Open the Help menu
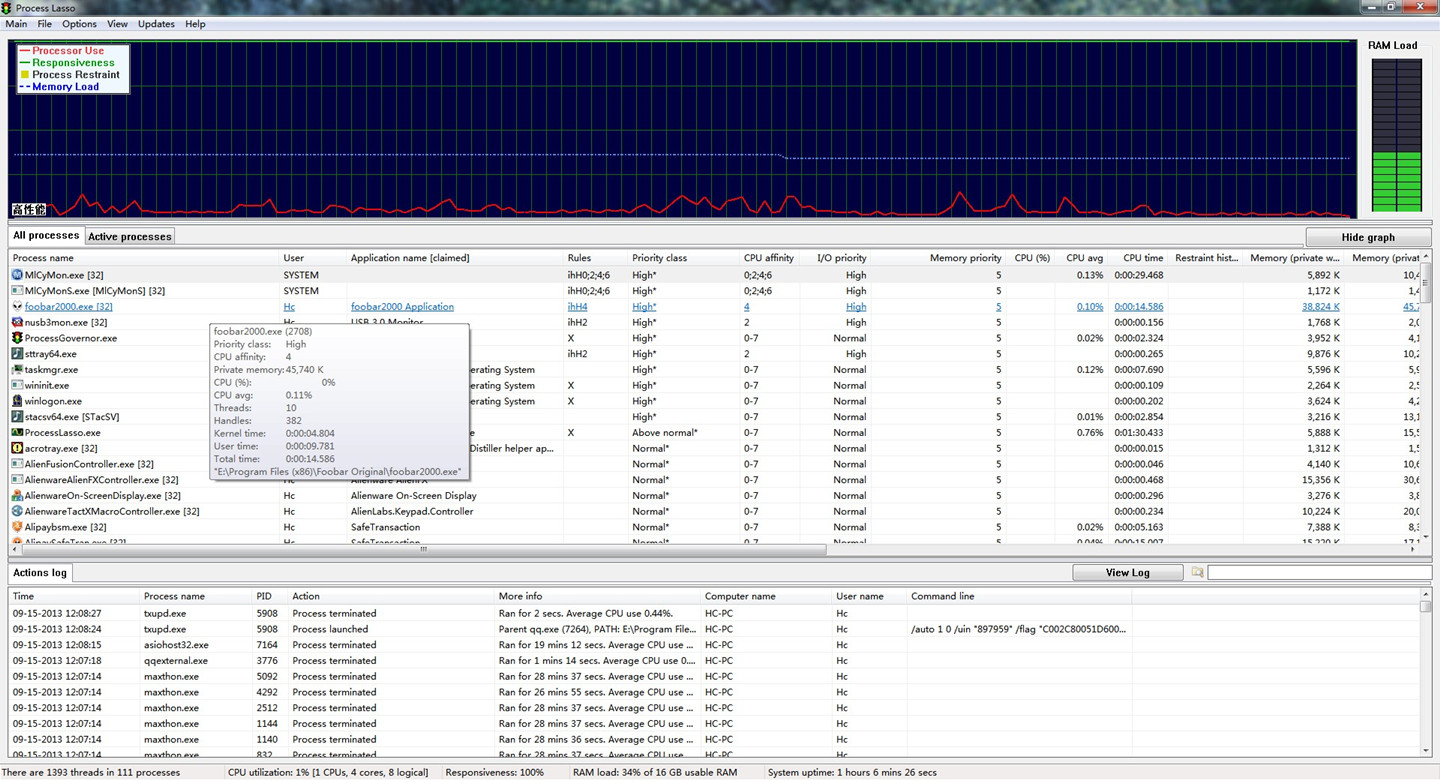Screen dimensions: 1440x780 coord(196,24)
